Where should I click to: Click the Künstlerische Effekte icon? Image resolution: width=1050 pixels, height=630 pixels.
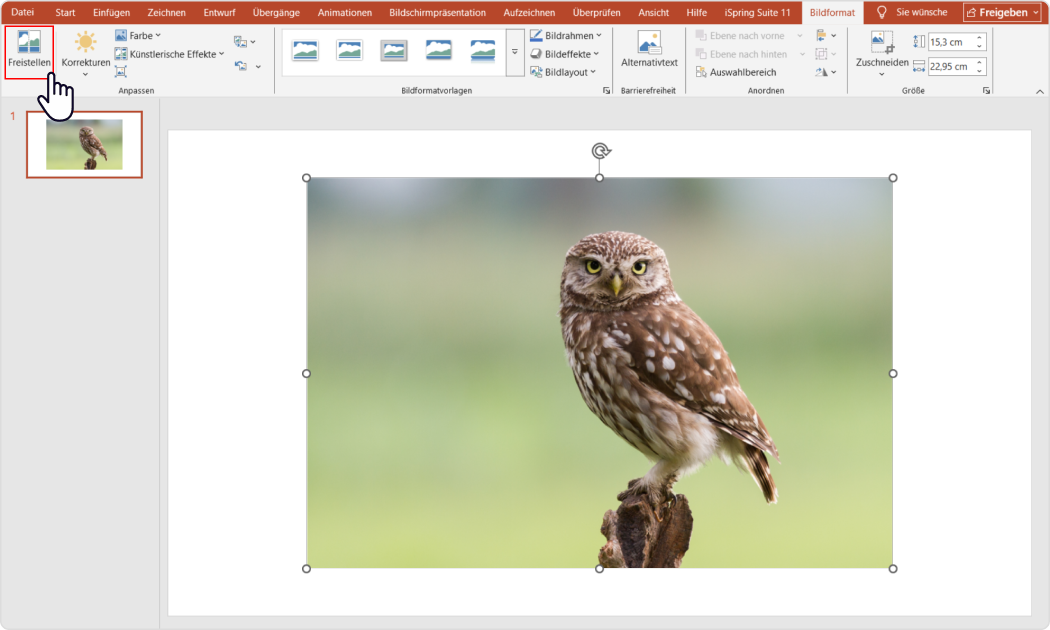[122, 54]
